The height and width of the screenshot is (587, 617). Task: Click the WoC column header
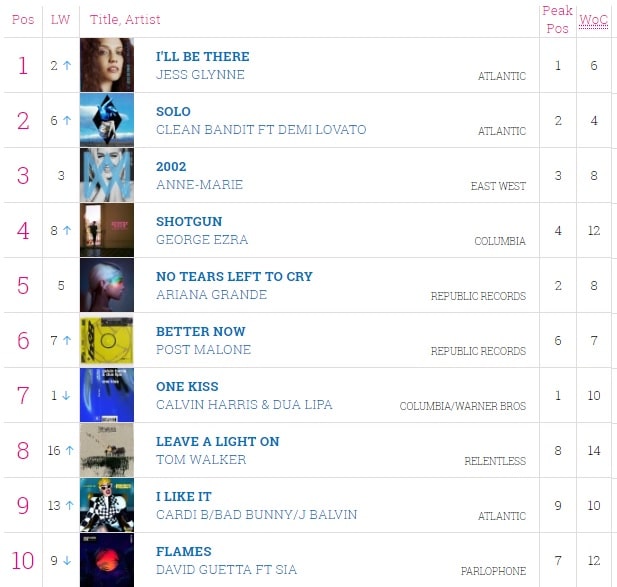pyautogui.click(x=594, y=19)
